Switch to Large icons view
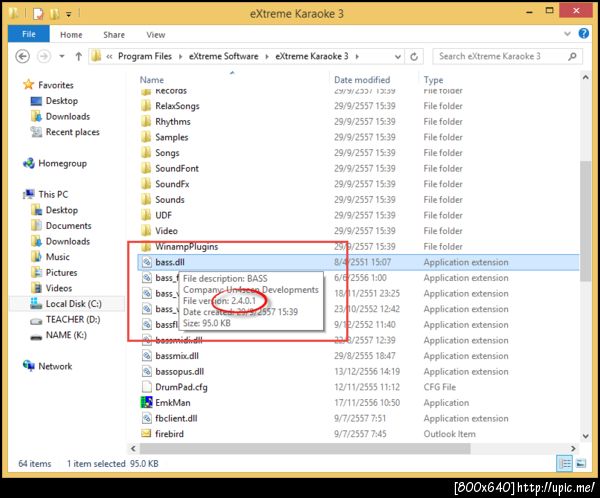This screenshot has height=498, width=600. [x=580, y=464]
